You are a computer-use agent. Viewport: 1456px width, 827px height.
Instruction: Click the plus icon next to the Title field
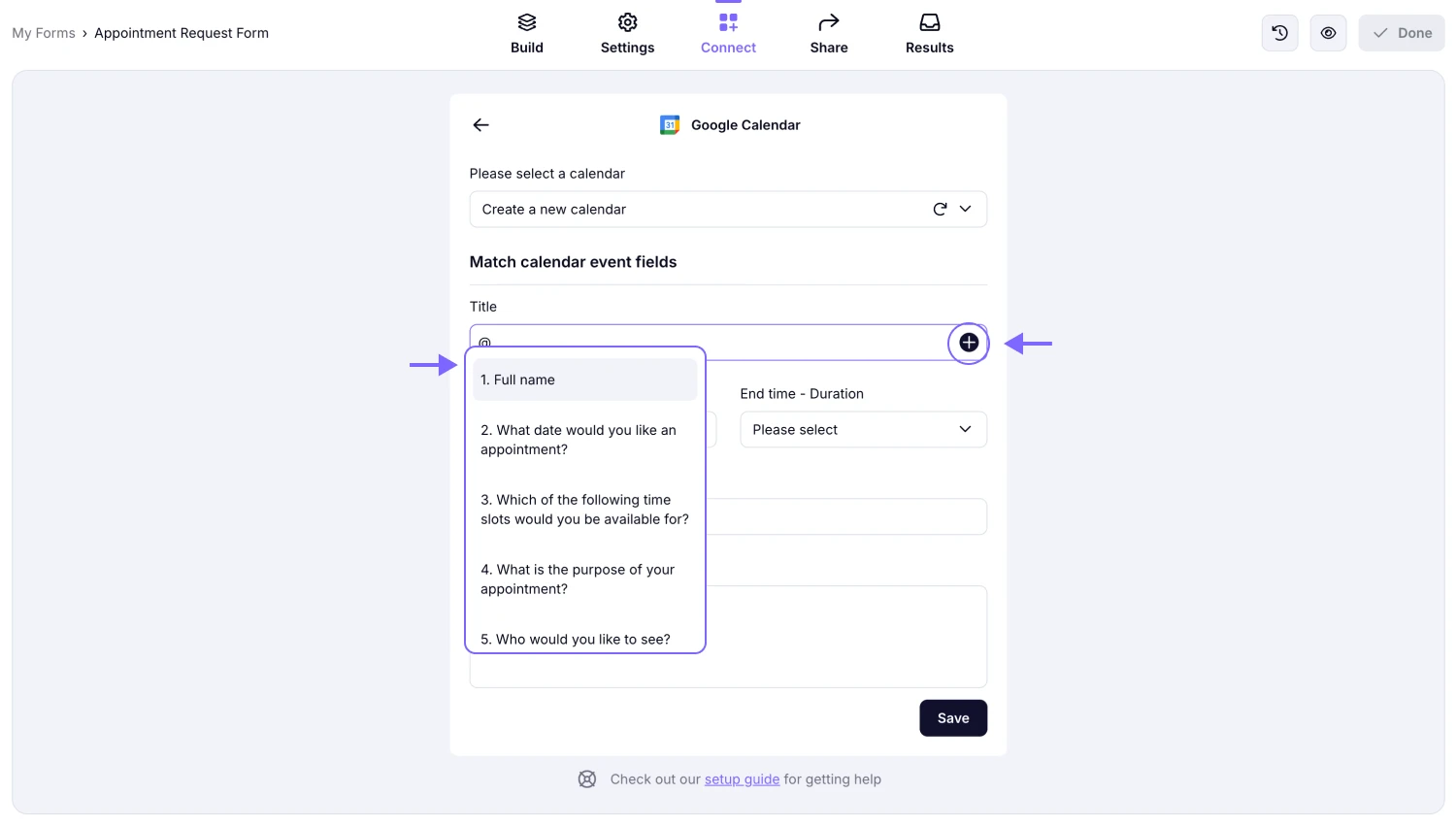(968, 342)
